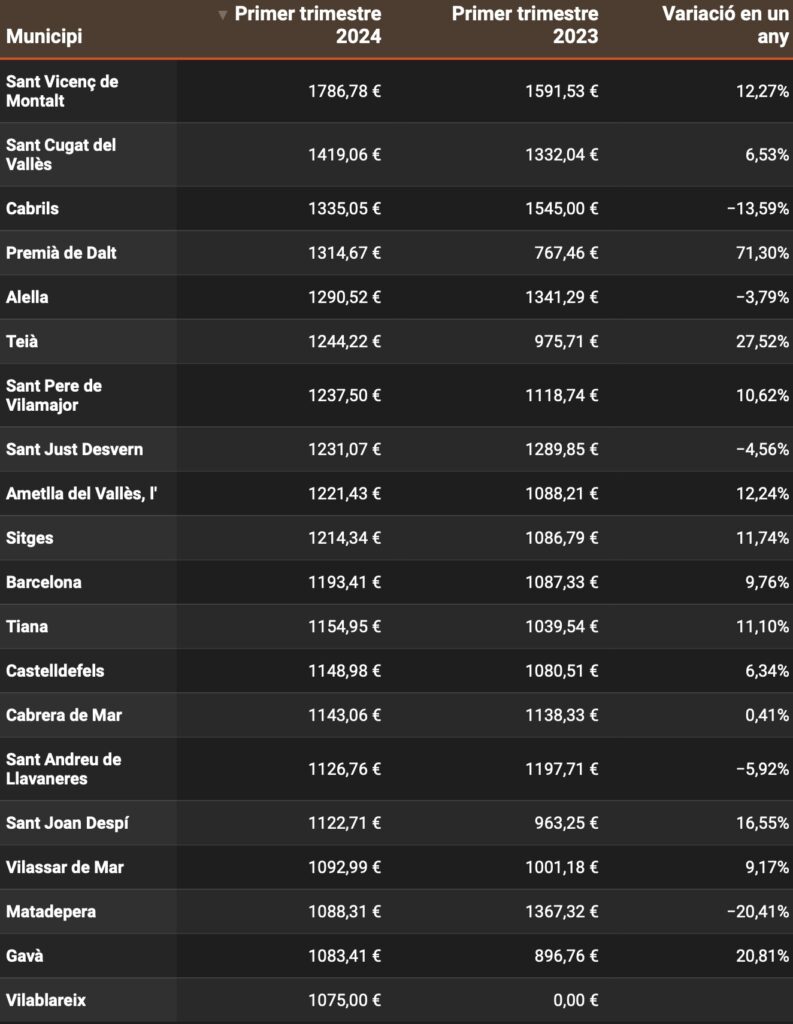Select Sant Pere de Vilamajor row name
Image resolution: width=793 pixels, height=1024 pixels.
(x=55, y=395)
